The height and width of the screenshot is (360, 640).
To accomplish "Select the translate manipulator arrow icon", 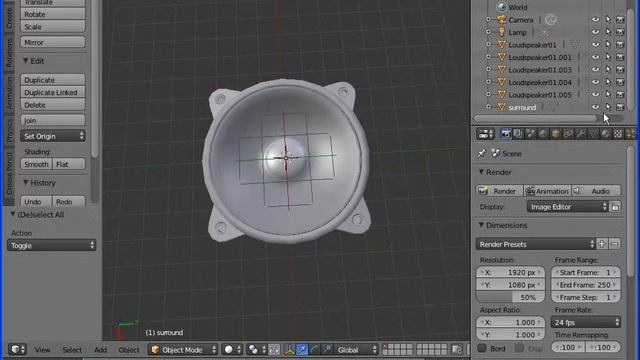I will [x=302, y=349].
